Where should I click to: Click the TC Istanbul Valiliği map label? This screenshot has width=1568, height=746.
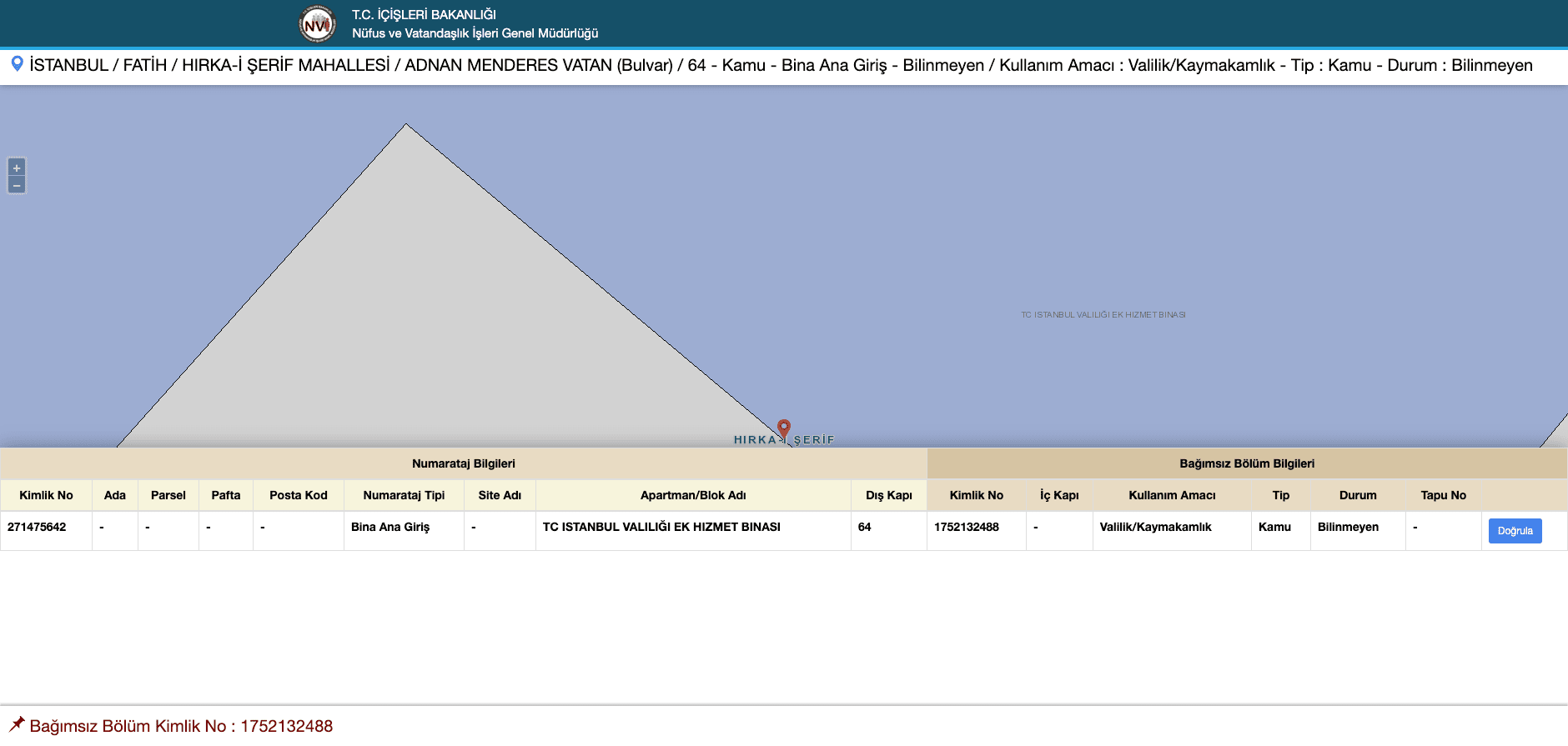pos(1103,315)
